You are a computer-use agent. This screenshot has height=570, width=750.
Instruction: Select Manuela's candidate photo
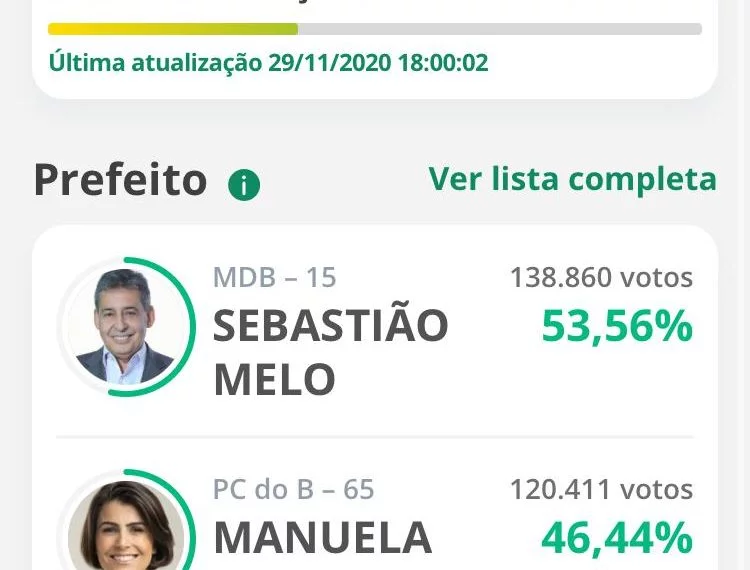point(125,525)
